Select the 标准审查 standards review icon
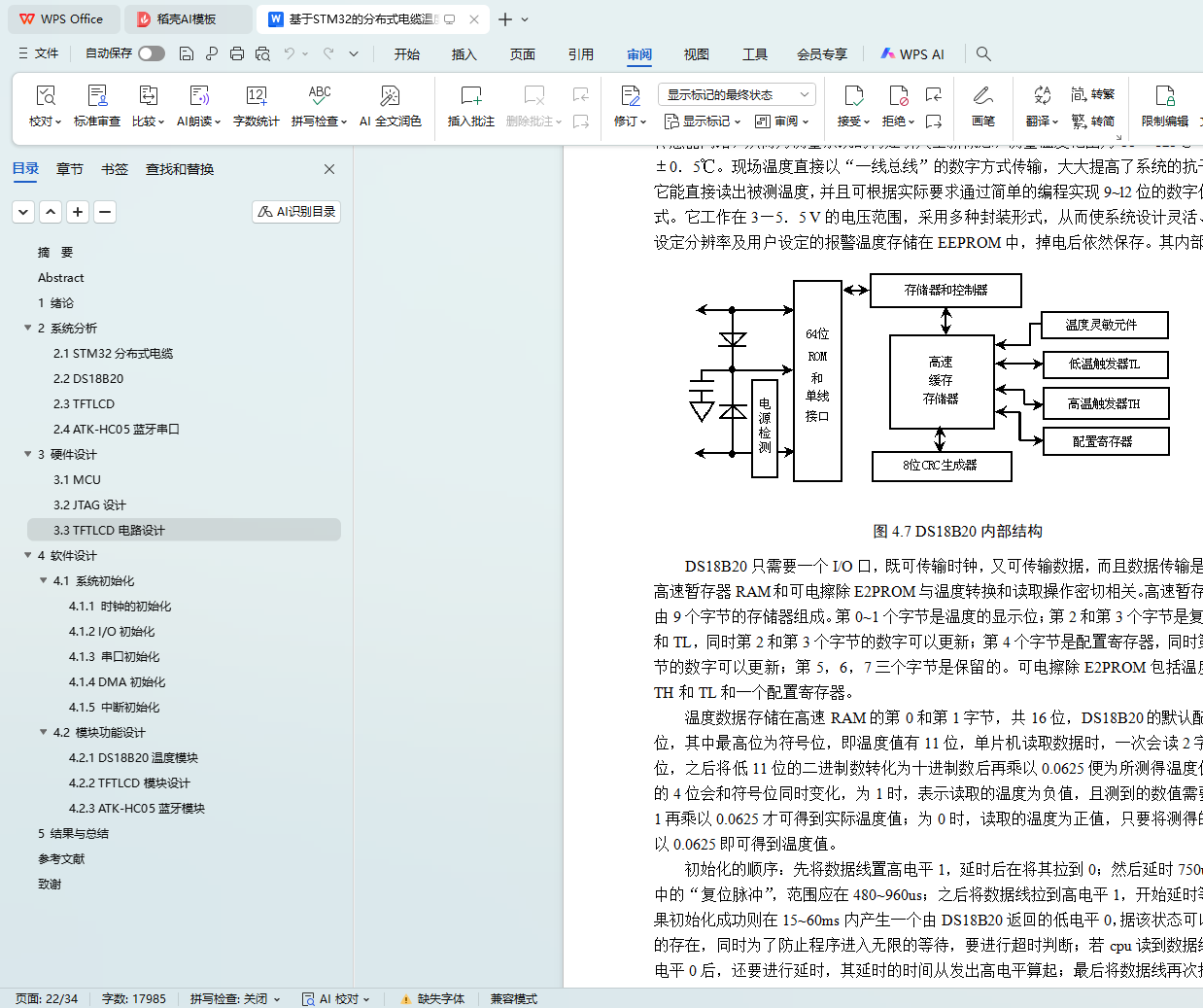 [97, 96]
